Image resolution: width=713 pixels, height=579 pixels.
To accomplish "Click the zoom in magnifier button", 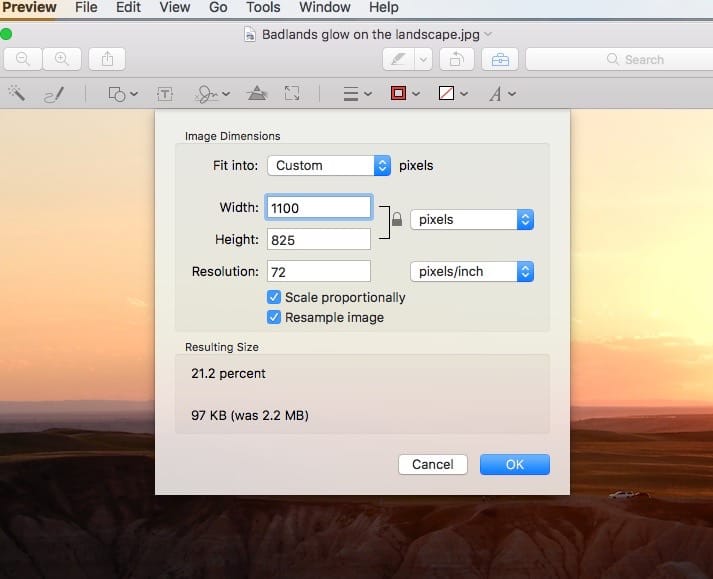I will tap(62, 59).
